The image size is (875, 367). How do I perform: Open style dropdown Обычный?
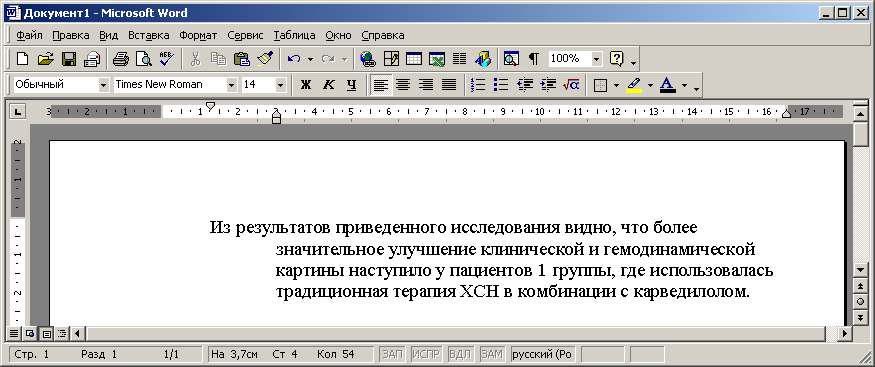(103, 85)
